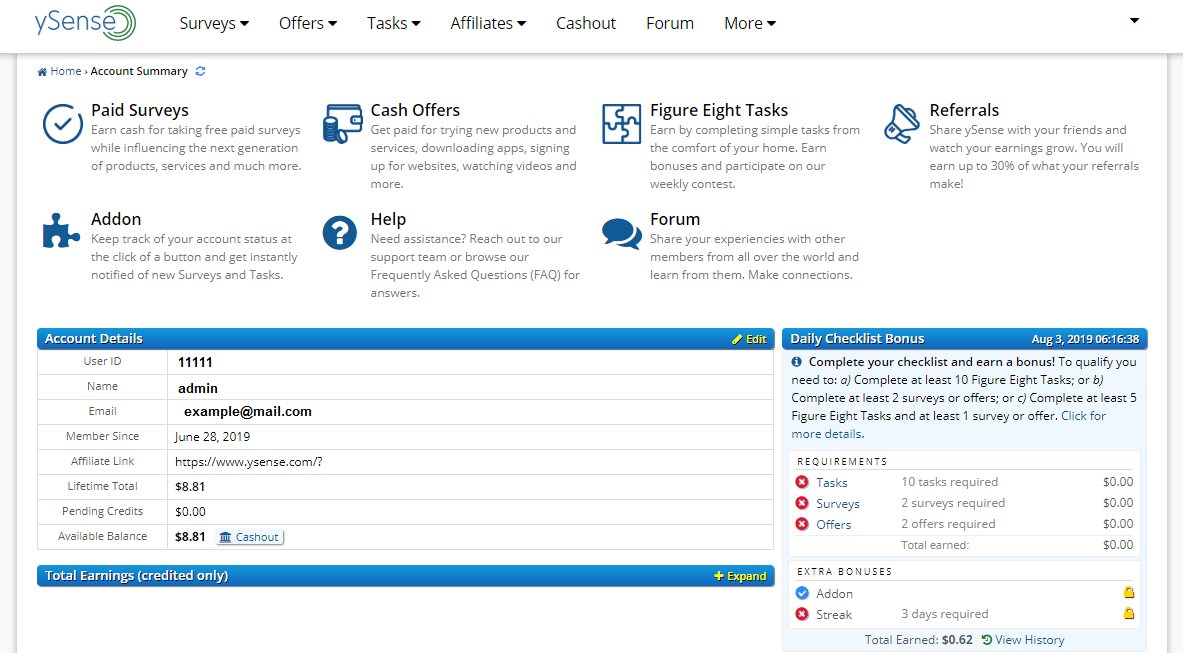1183x653 pixels.
Task: Open the Referrals heading
Action: click(964, 110)
